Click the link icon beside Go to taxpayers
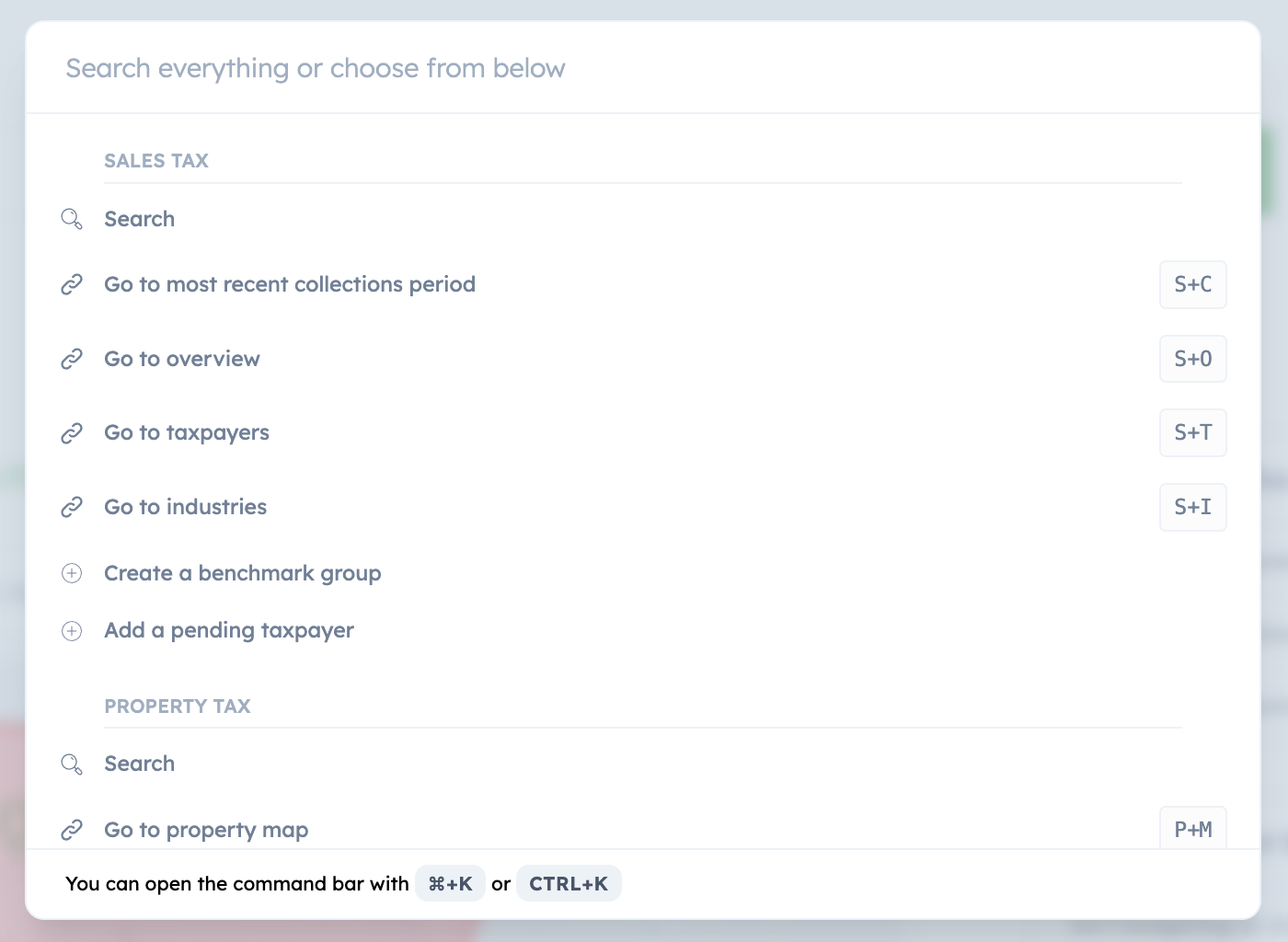 (x=72, y=433)
